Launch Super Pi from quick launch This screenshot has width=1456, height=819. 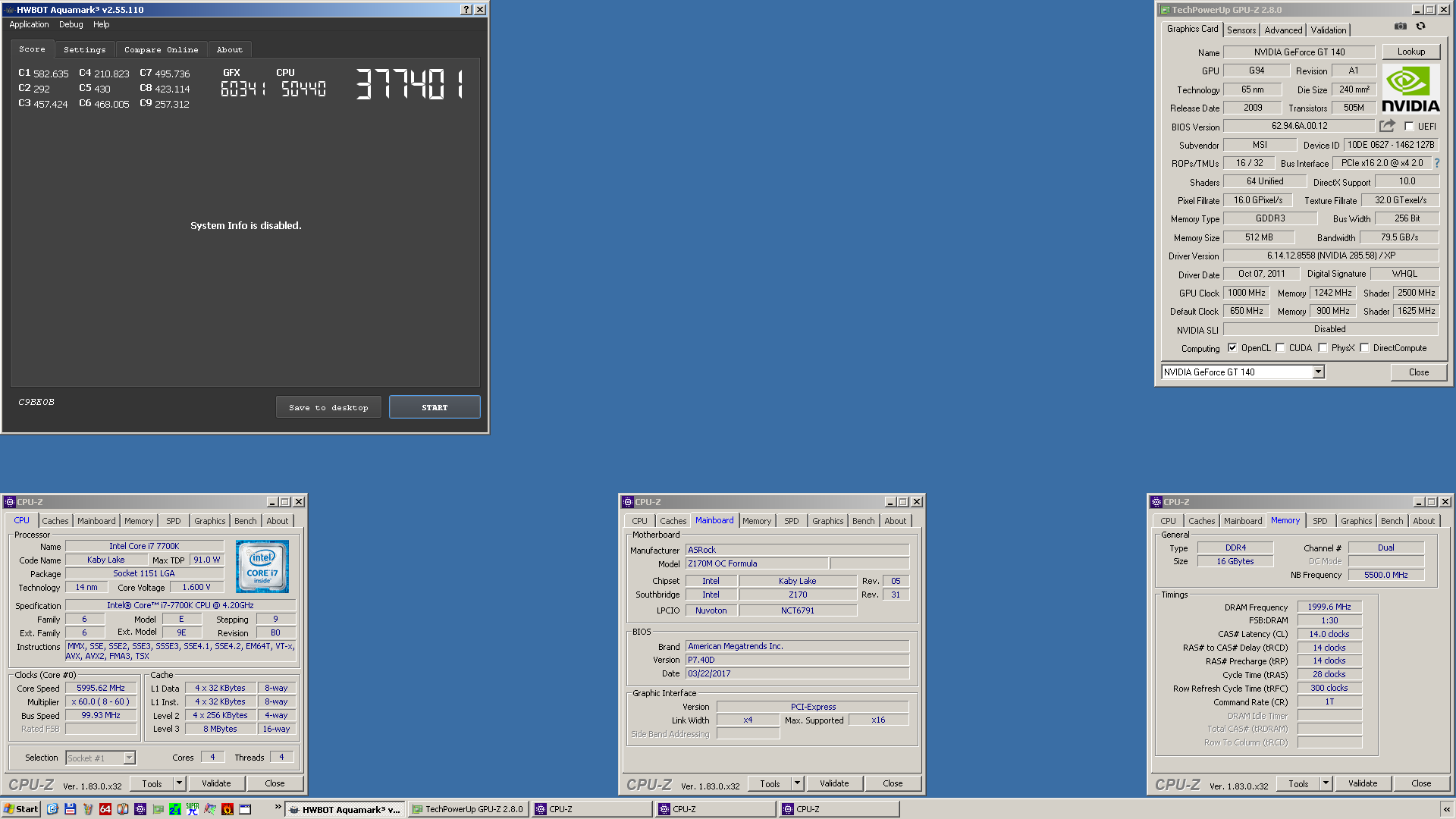click(193, 809)
